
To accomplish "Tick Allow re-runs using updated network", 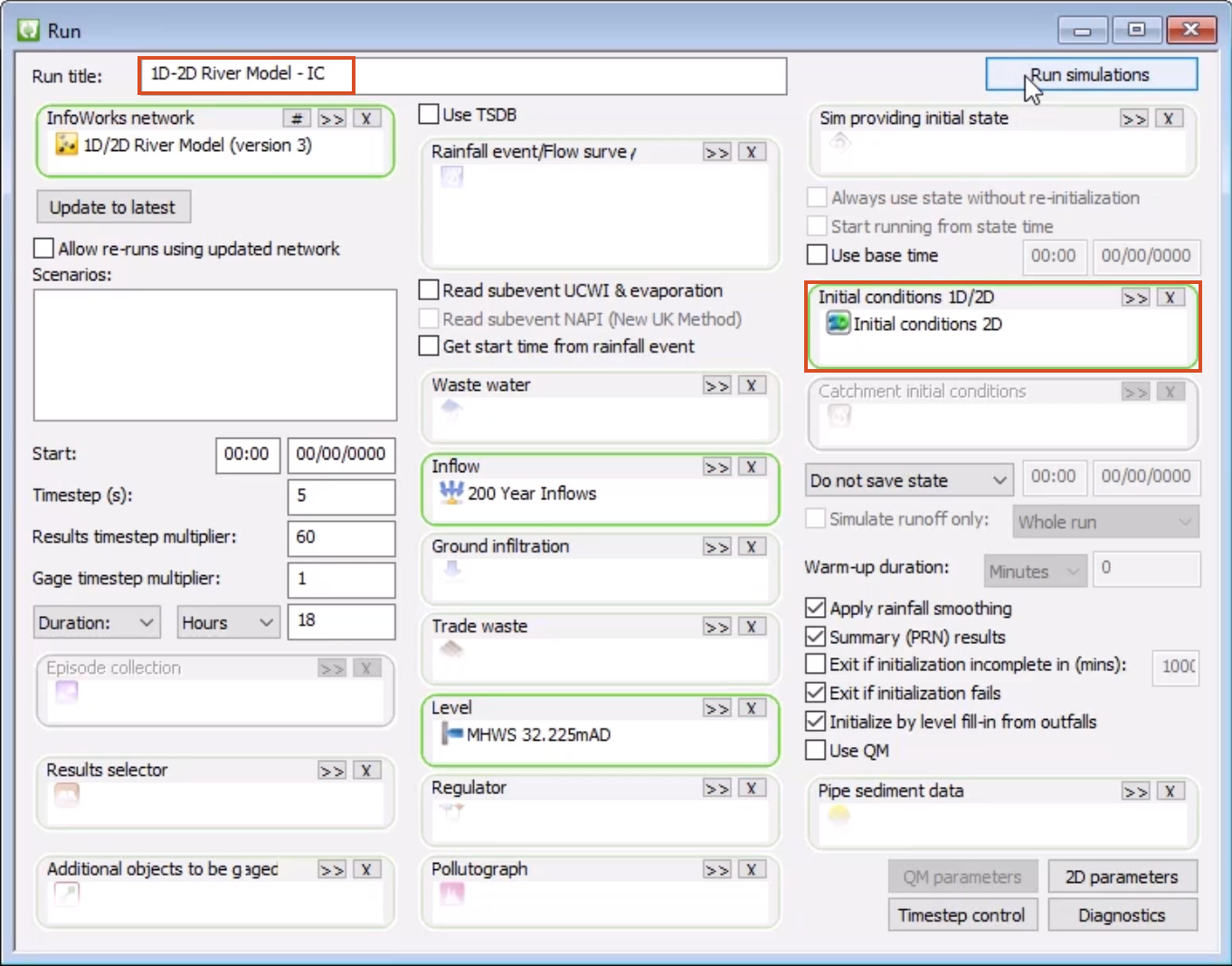I will 43,248.
